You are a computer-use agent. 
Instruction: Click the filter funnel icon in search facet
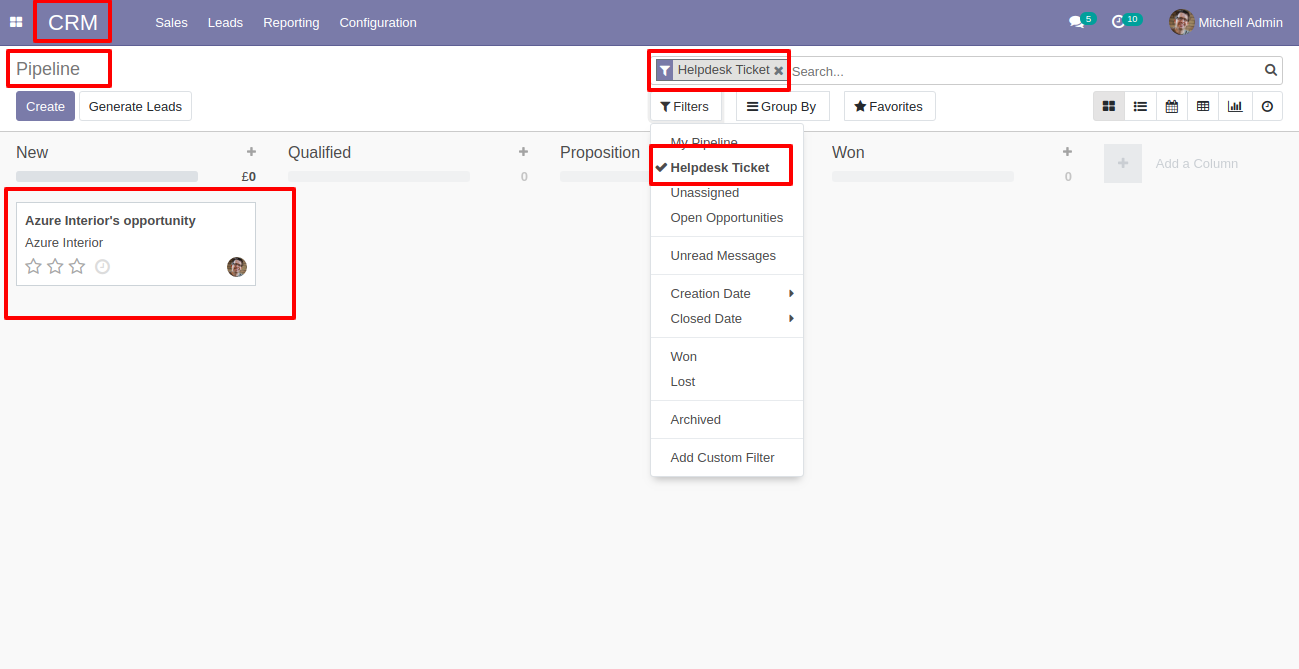(x=665, y=71)
